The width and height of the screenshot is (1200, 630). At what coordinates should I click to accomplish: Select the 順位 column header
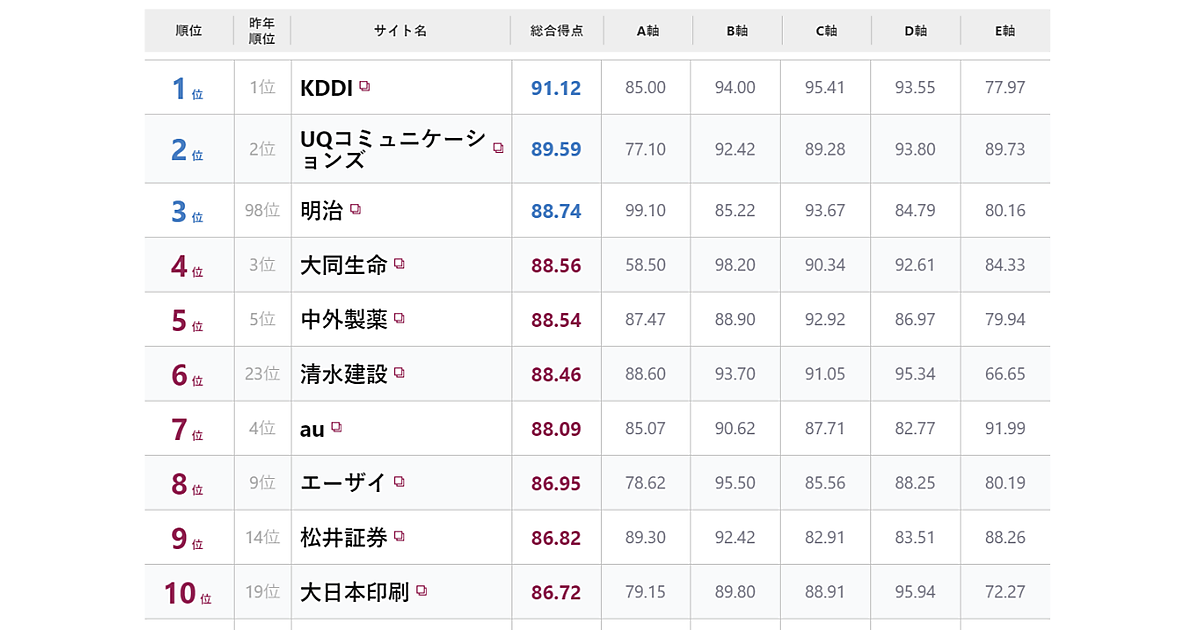tap(189, 31)
